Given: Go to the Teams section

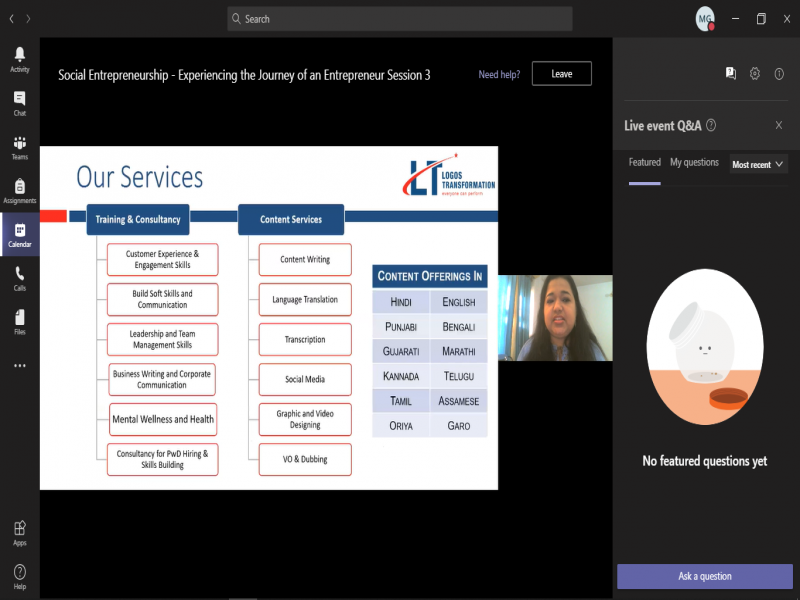Looking at the screenshot, I should tap(19, 147).
